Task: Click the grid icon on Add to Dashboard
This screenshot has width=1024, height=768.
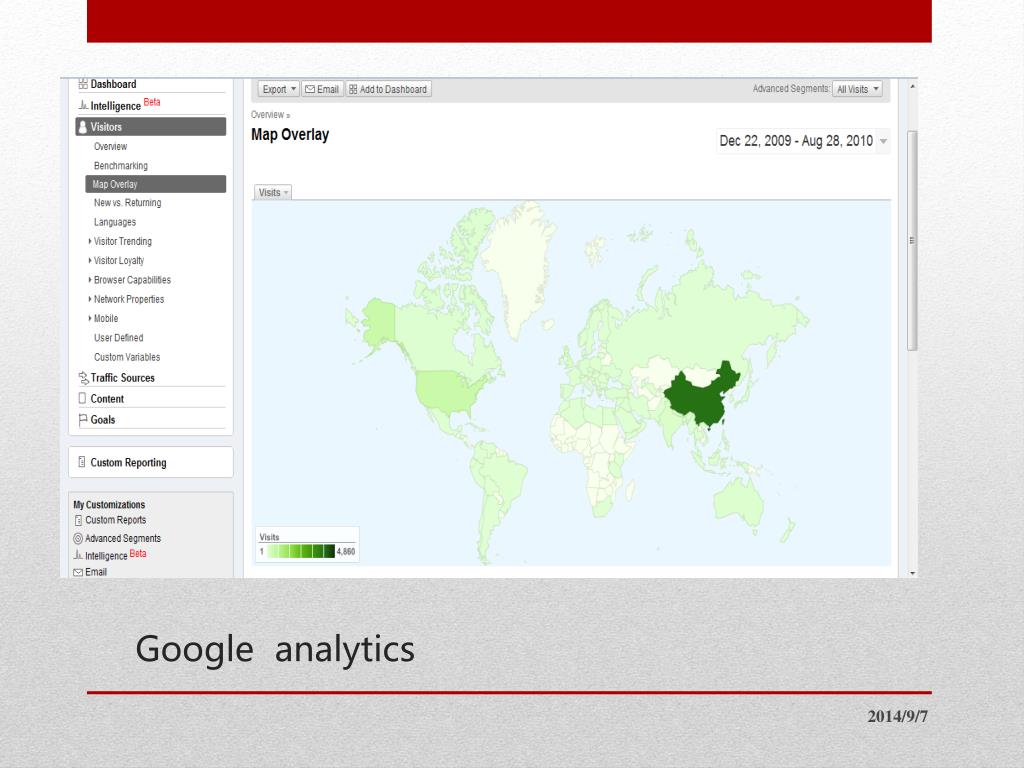Action: pos(353,89)
